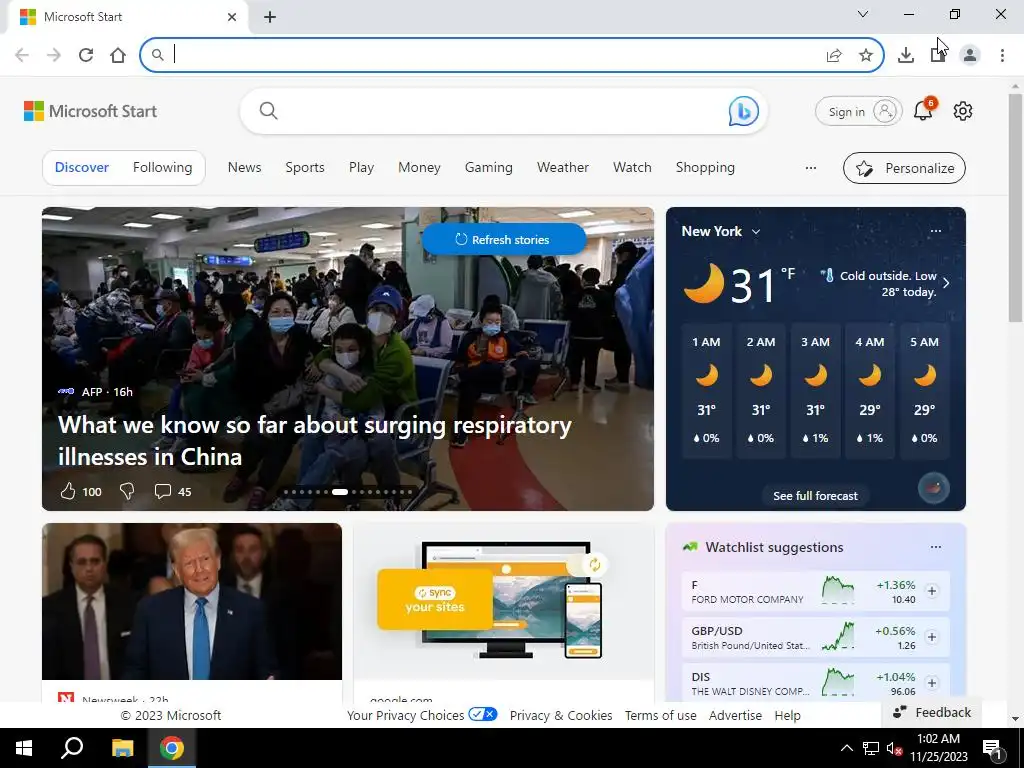Open the Windows notification center icon
The image size is (1024, 768).
click(993, 748)
